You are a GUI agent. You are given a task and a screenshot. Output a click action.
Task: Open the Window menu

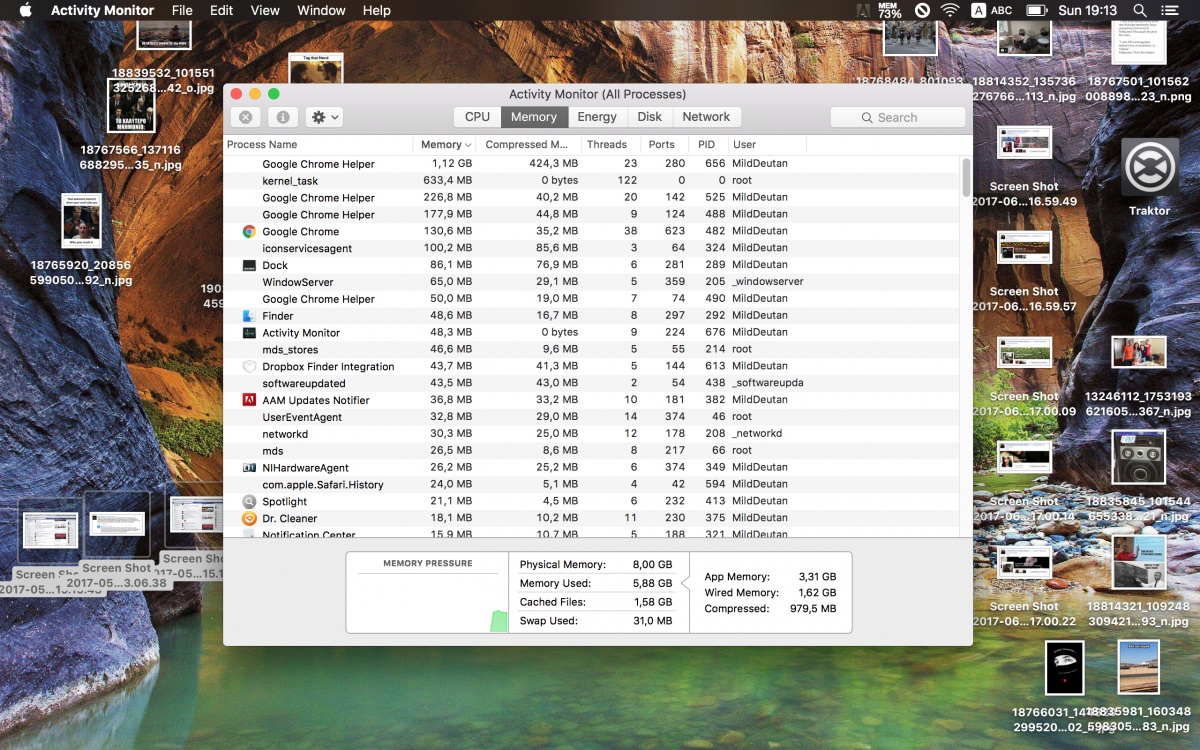pos(322,10)
